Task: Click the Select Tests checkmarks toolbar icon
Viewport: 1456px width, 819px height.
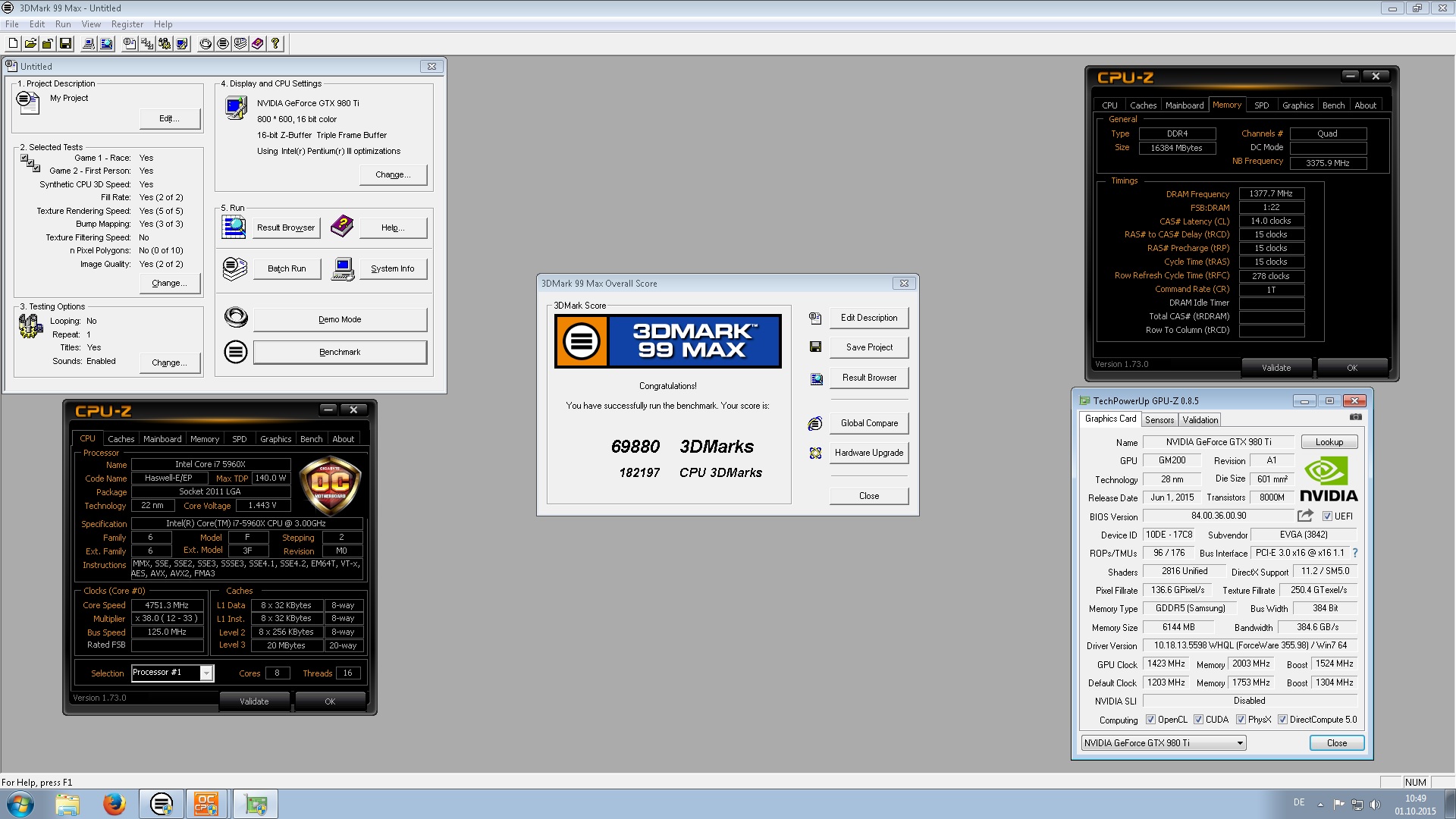Action: 147,43
